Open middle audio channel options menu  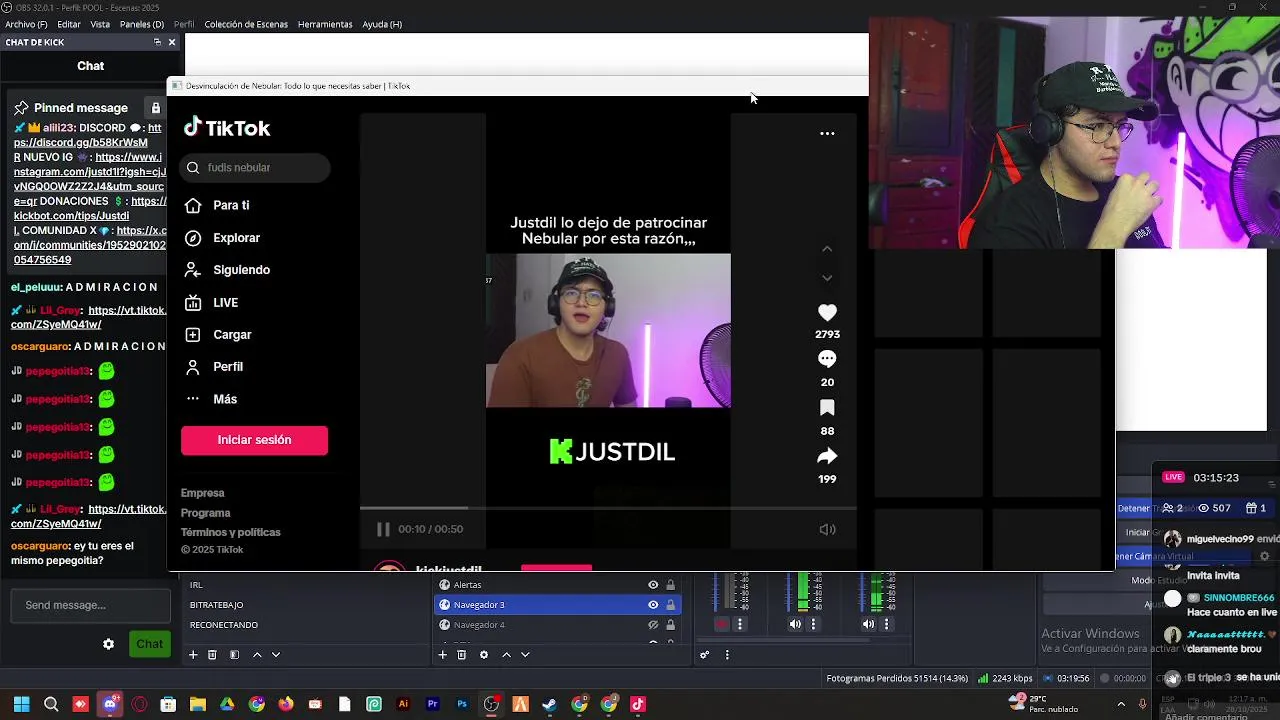(x=813, y=624)
